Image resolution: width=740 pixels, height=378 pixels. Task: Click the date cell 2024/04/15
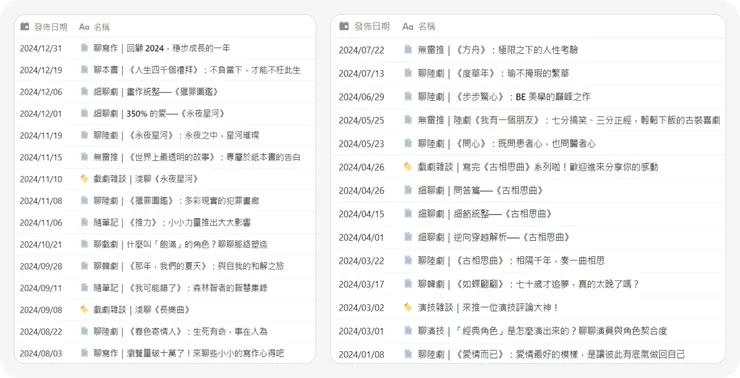[x=362, y=214]
